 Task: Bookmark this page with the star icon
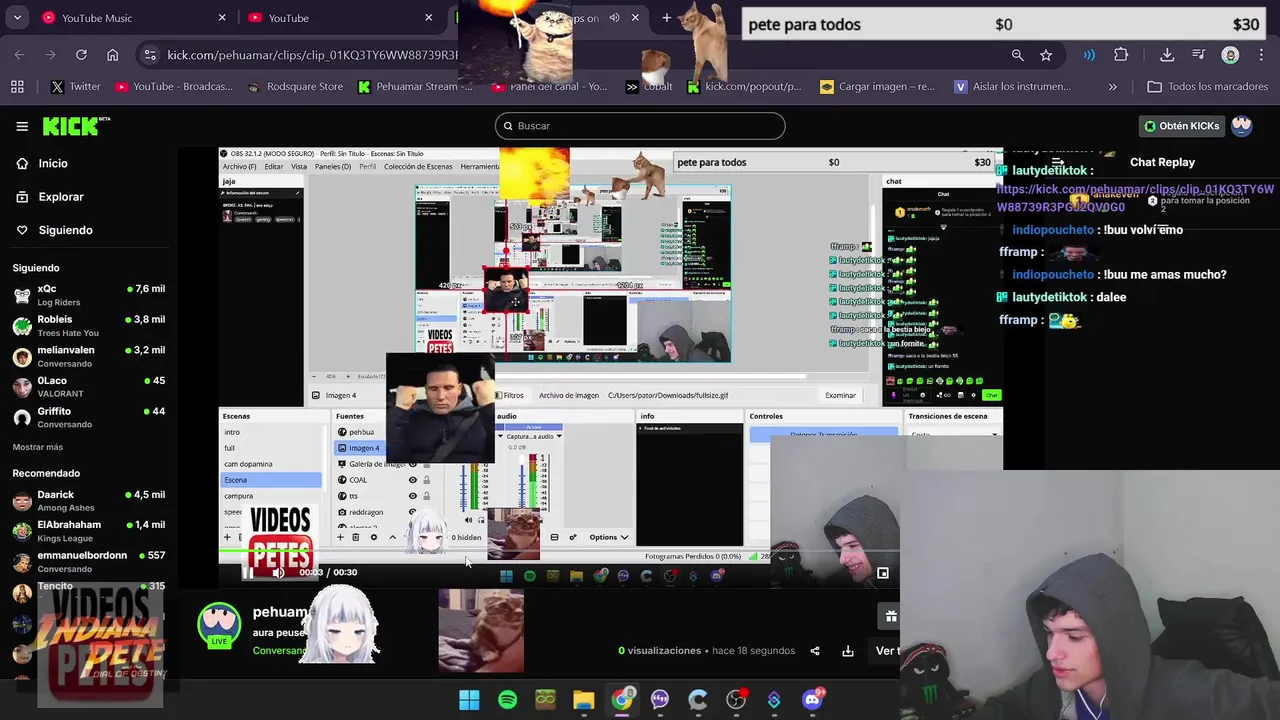(x=1046, y=55)
